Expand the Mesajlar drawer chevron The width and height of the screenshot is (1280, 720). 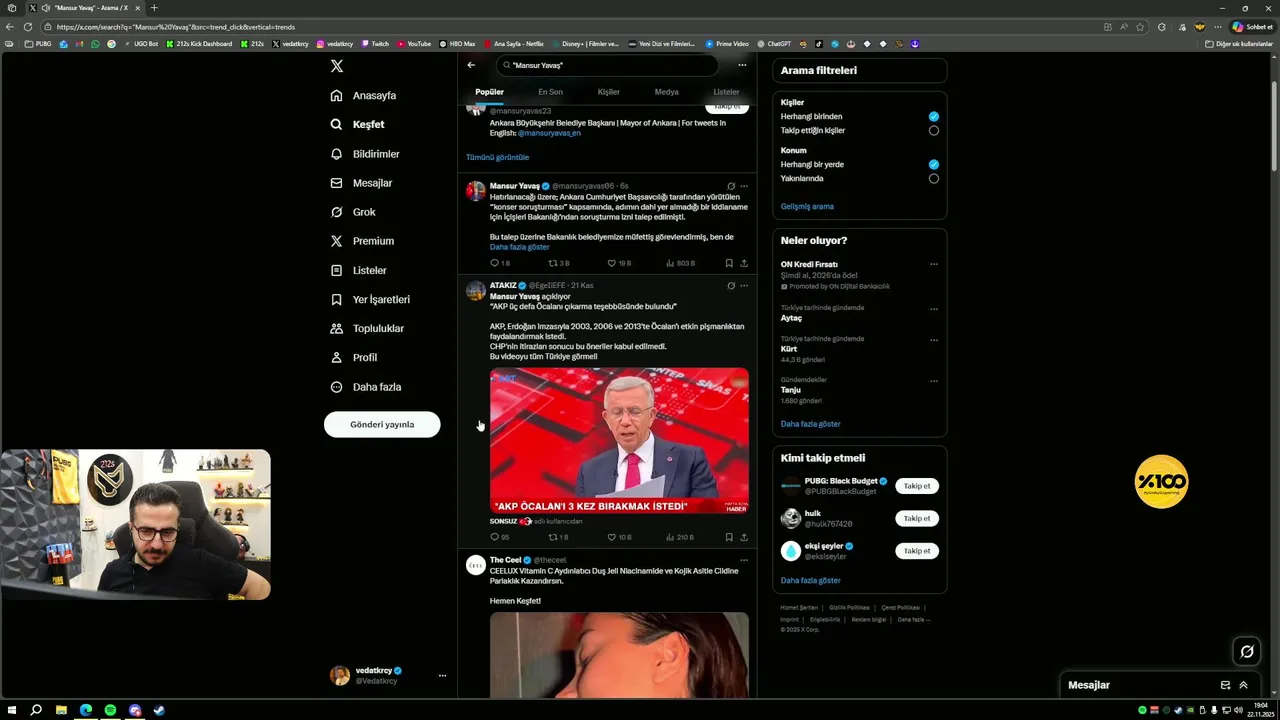(1243, 685)
